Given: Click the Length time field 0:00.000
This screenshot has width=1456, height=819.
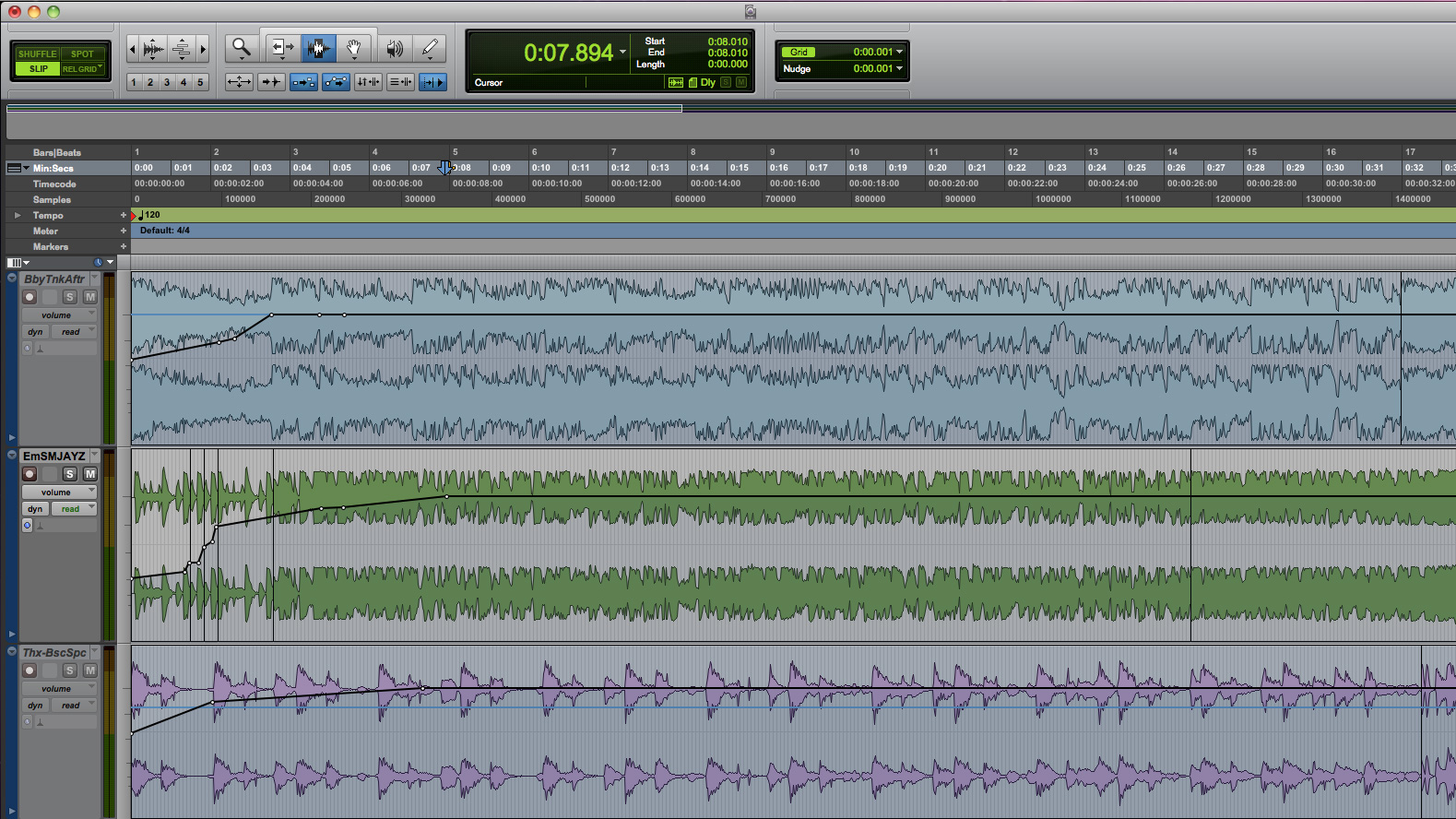Looking at the screenshot, I should [x=728, y=64].
